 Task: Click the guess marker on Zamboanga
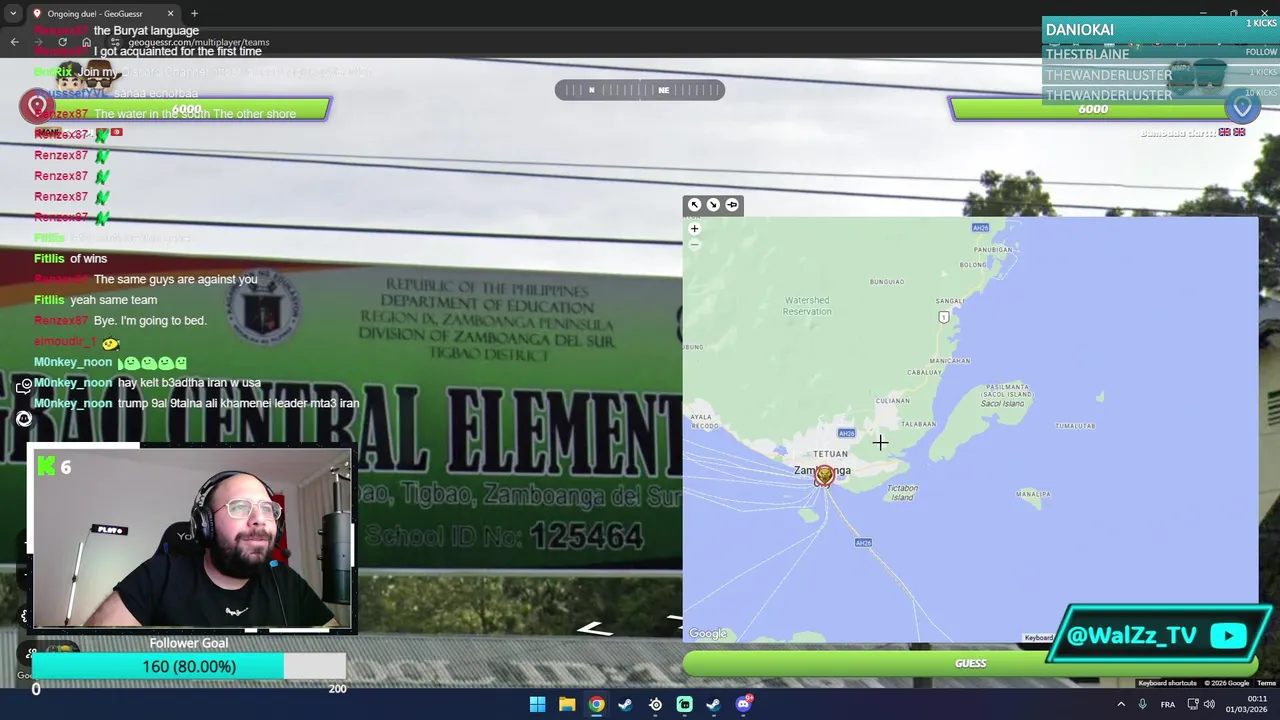pos(823,475)
